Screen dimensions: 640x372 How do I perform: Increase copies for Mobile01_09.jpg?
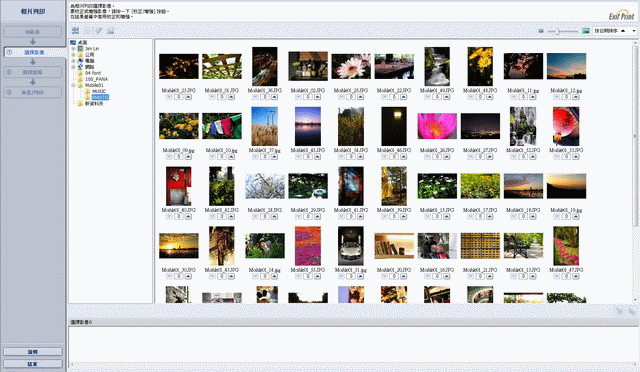click(x=188, y=157)
